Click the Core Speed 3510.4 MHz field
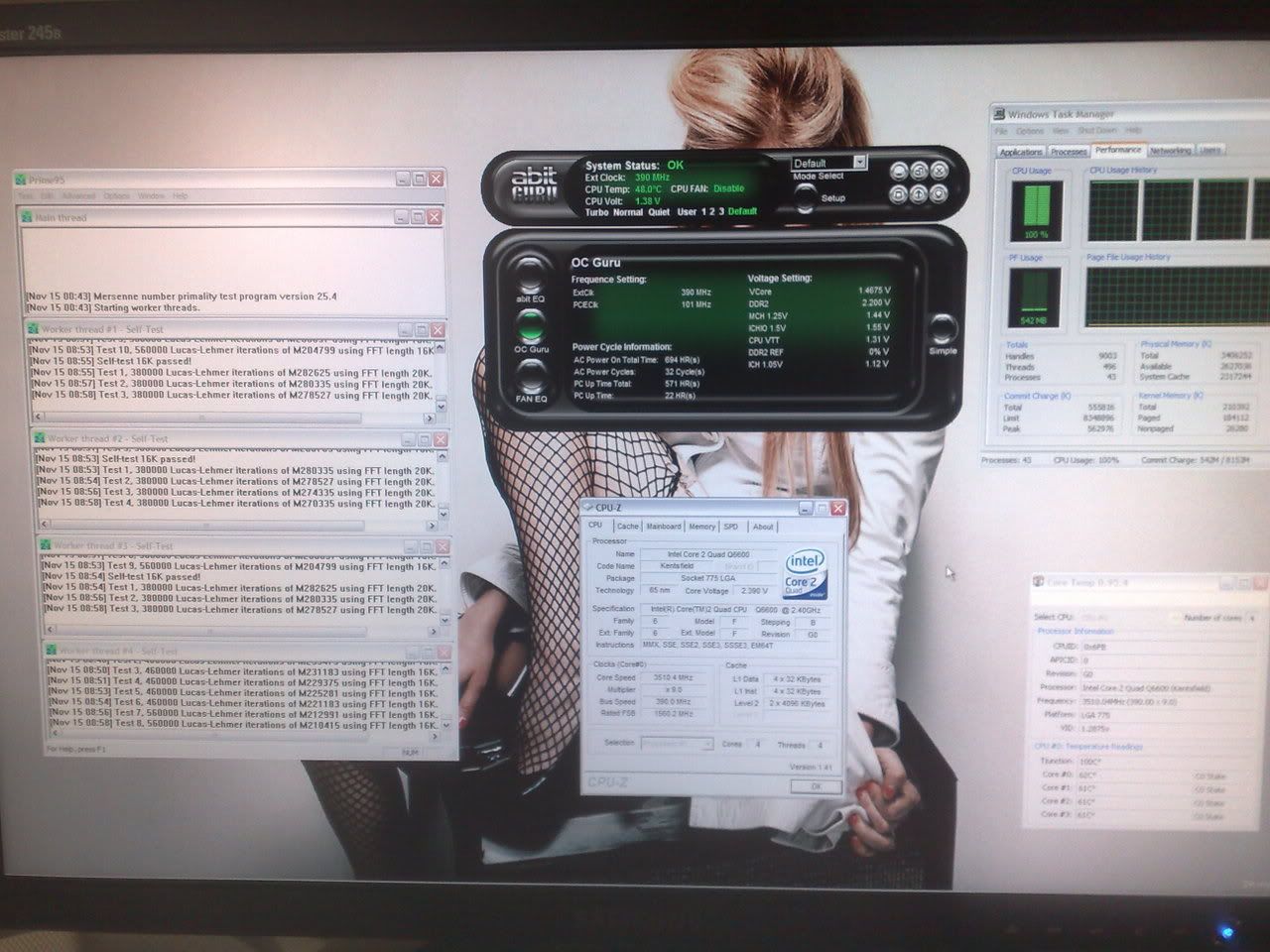Screen dimensions: 1270x952 [674, 677]
